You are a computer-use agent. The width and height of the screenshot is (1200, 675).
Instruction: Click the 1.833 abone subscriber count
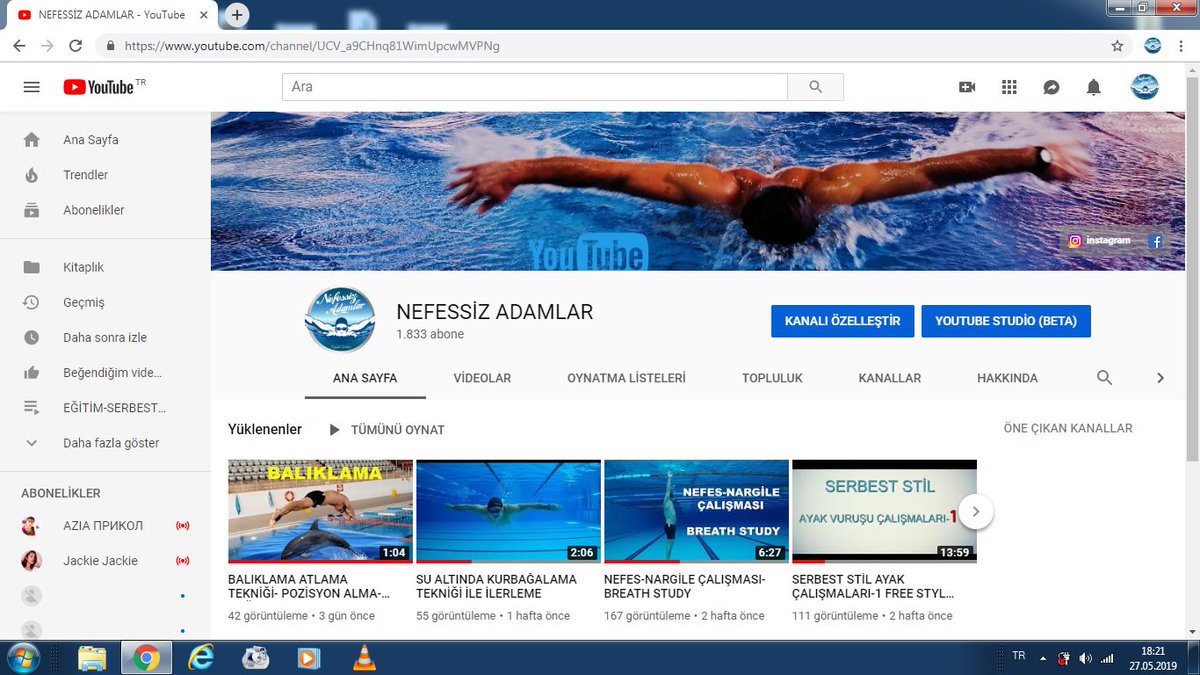430,334
